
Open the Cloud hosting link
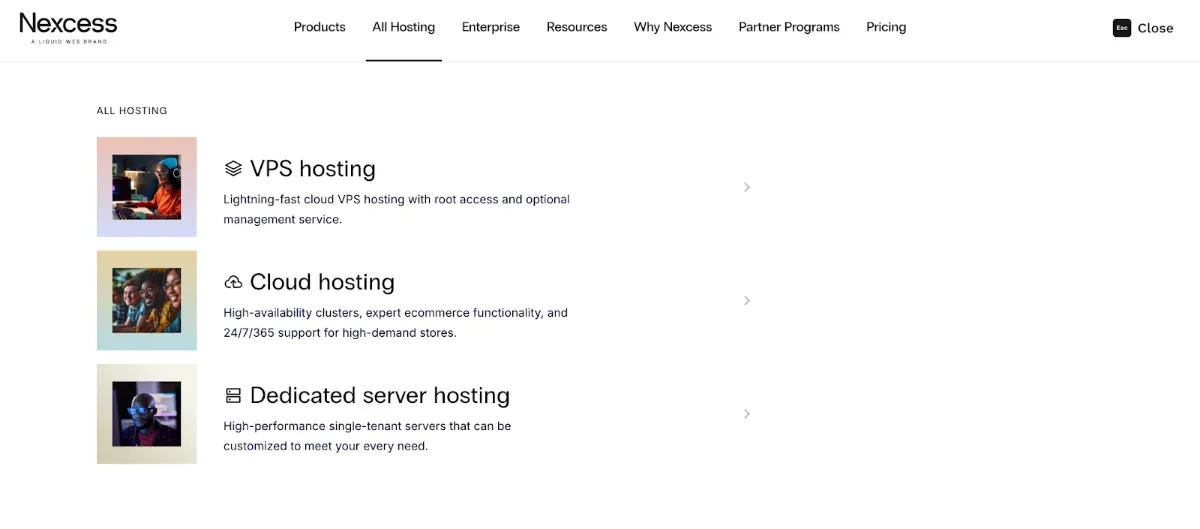[x=322, y=282]
